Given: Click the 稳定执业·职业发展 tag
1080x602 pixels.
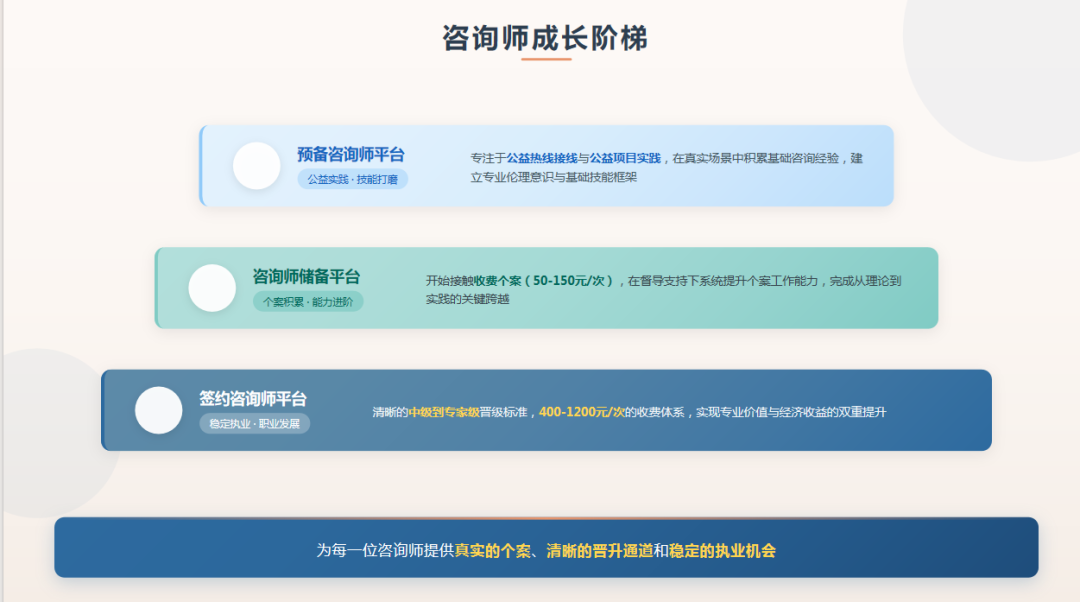Looking at the screenshot, I should pos(255,424).
